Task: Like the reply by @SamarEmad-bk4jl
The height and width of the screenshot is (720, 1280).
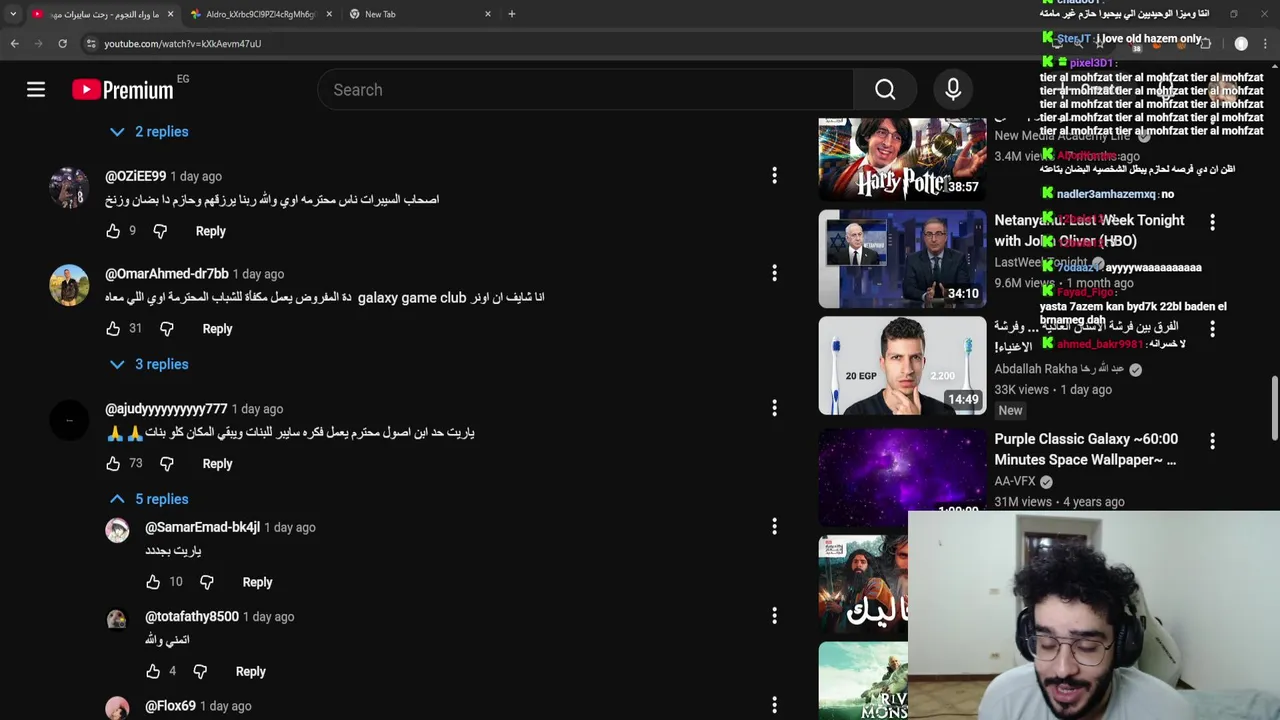Action: tap(153, 582)
